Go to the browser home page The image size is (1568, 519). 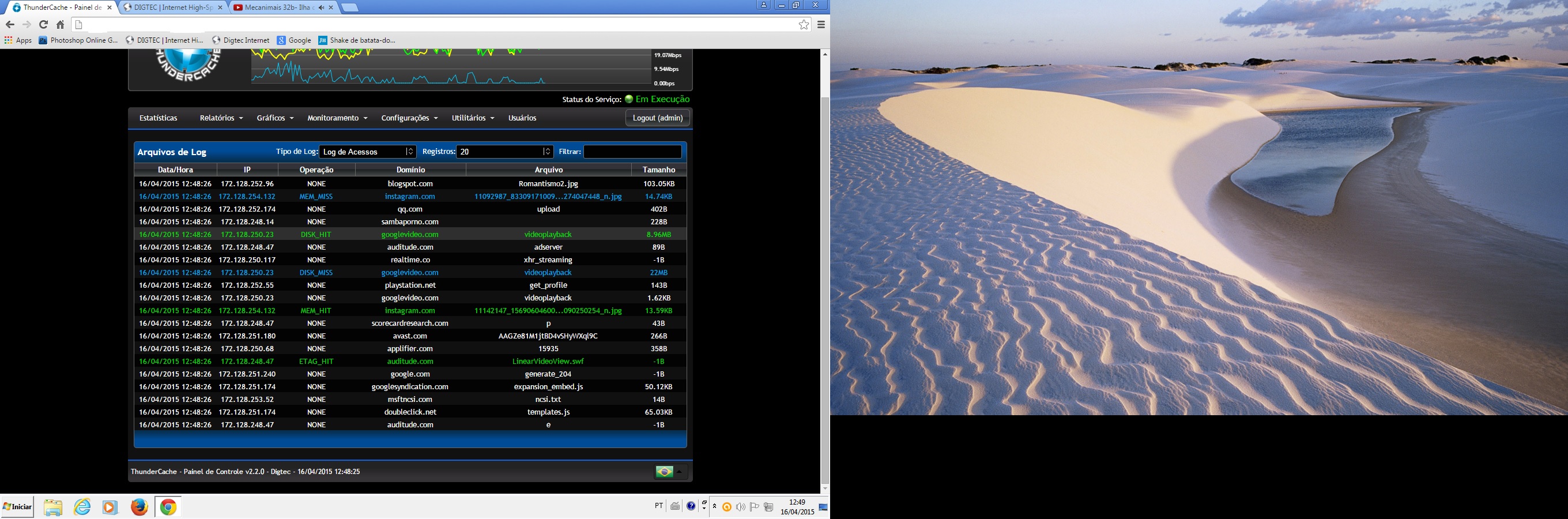(61, 24)
